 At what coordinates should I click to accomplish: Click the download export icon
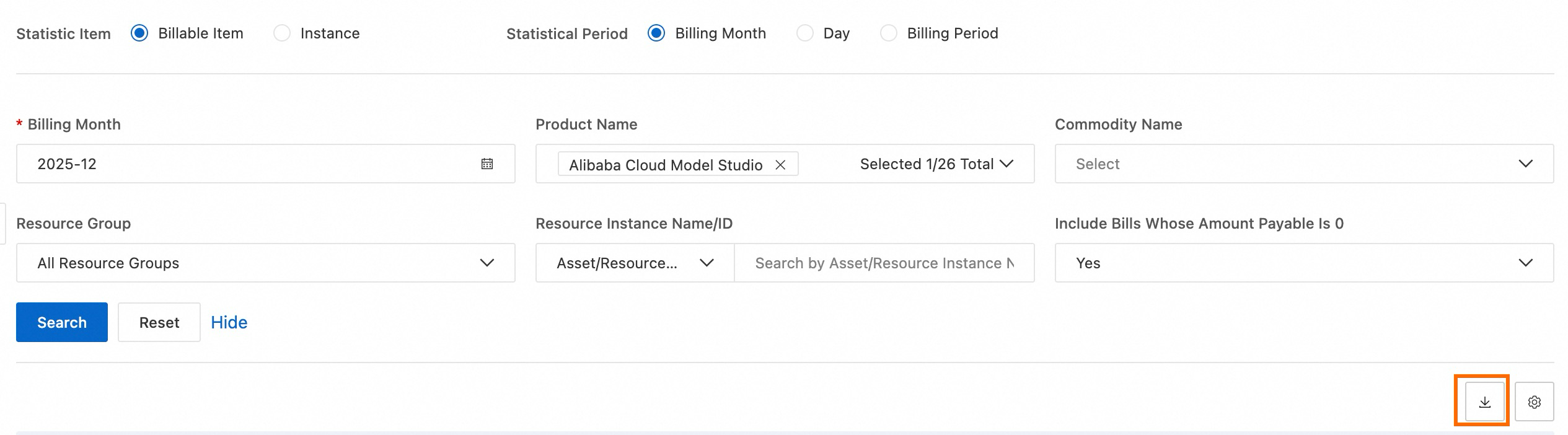[x=1484, y=402]
